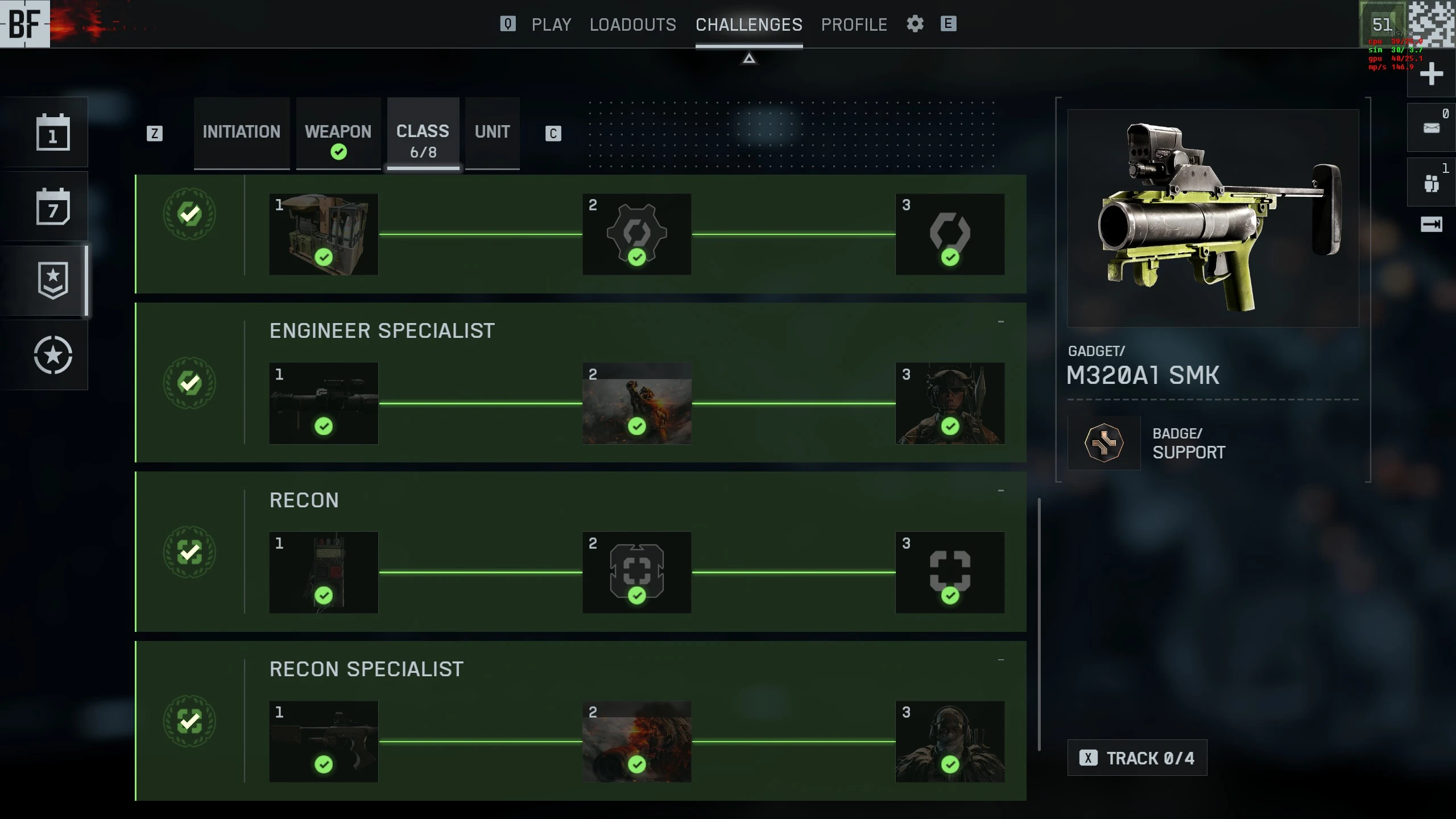1456x819 pixels.
Task: Select the rank badge sidebar icon
Action: click(x=53, y=280)
